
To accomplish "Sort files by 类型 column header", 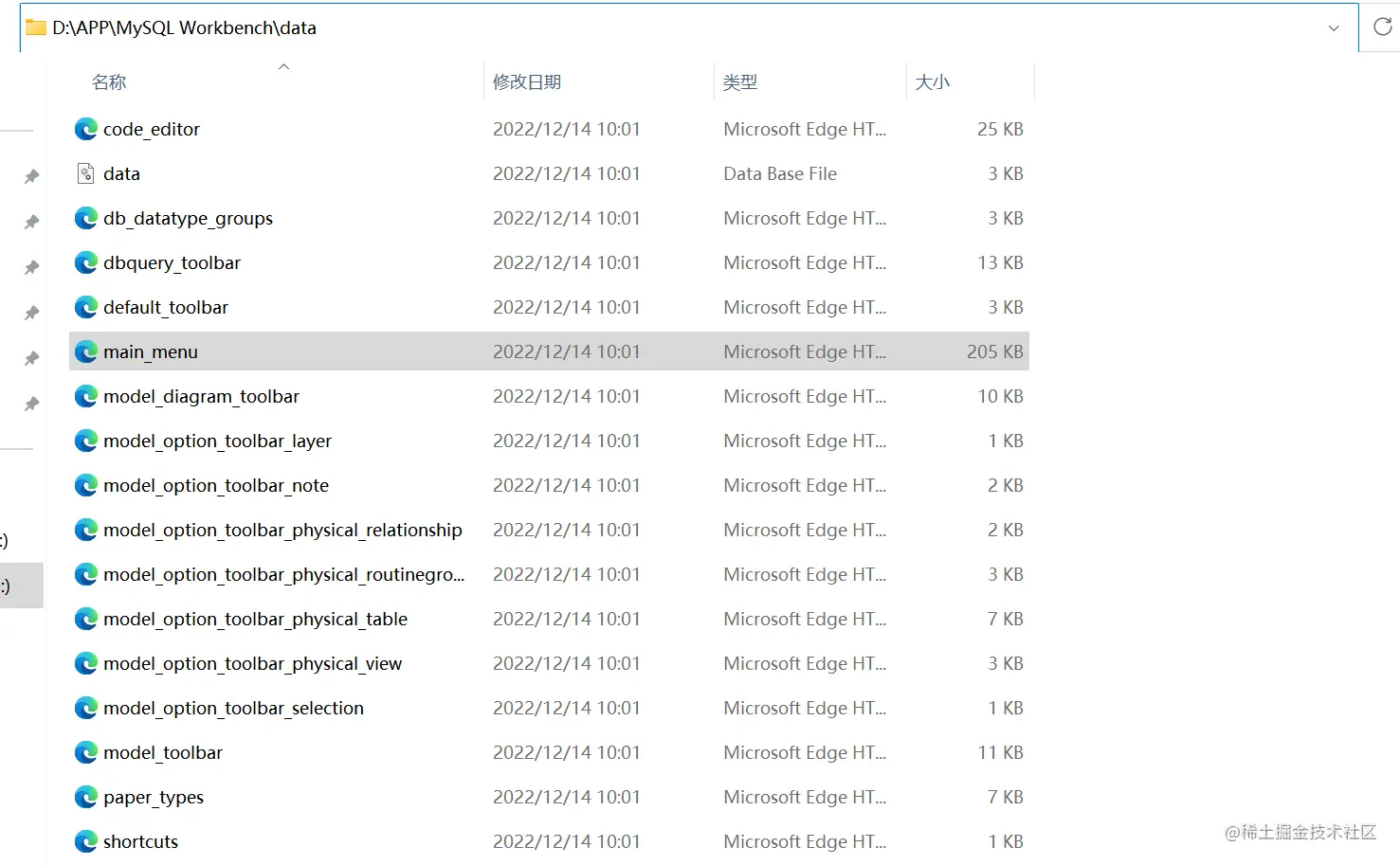I will pos(740,82).
